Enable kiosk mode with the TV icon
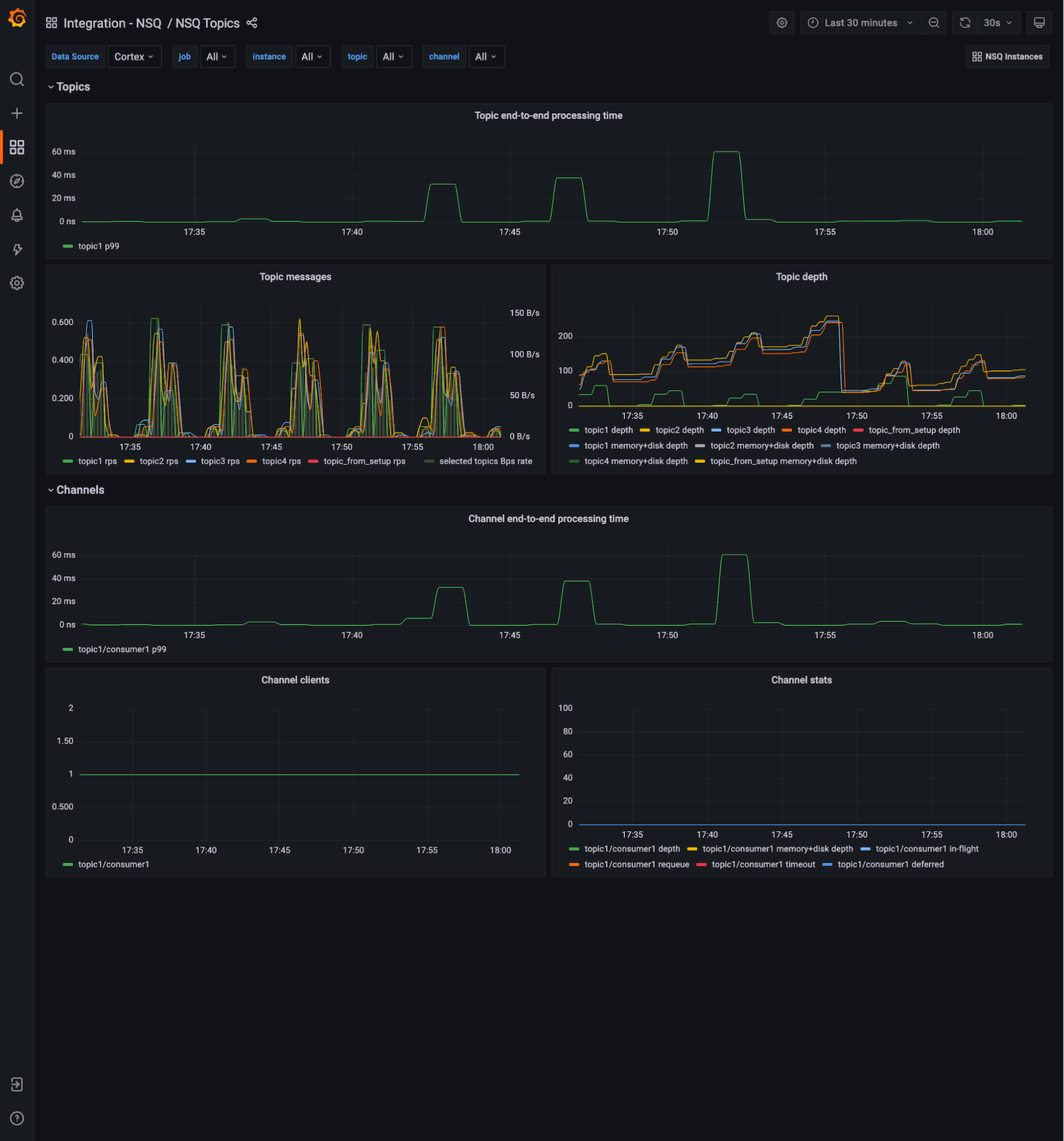This screenshot has width=1064, height=1141. [x=1039, y=22]
